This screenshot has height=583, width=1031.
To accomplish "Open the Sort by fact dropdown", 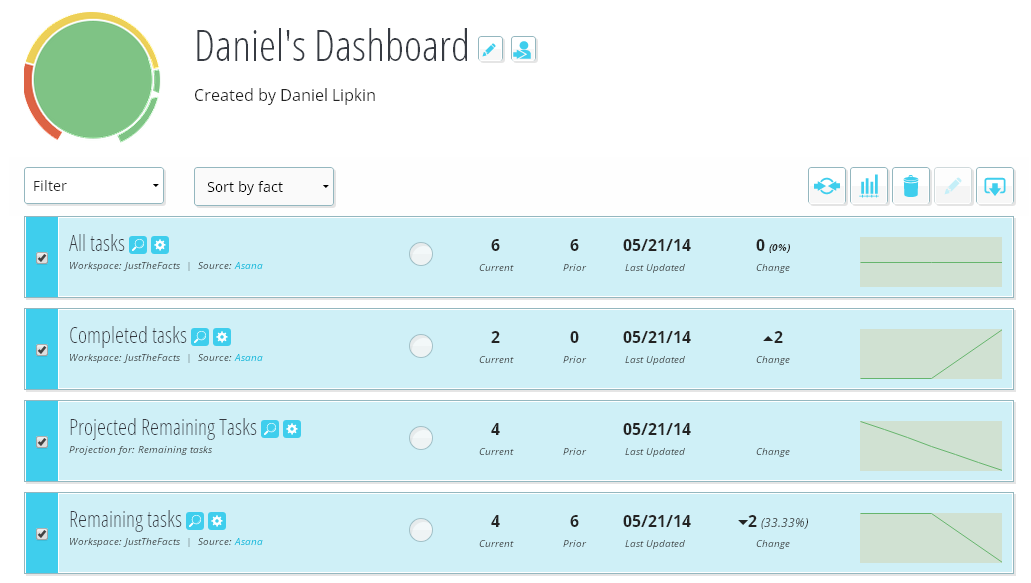I will tap(263, 187).
